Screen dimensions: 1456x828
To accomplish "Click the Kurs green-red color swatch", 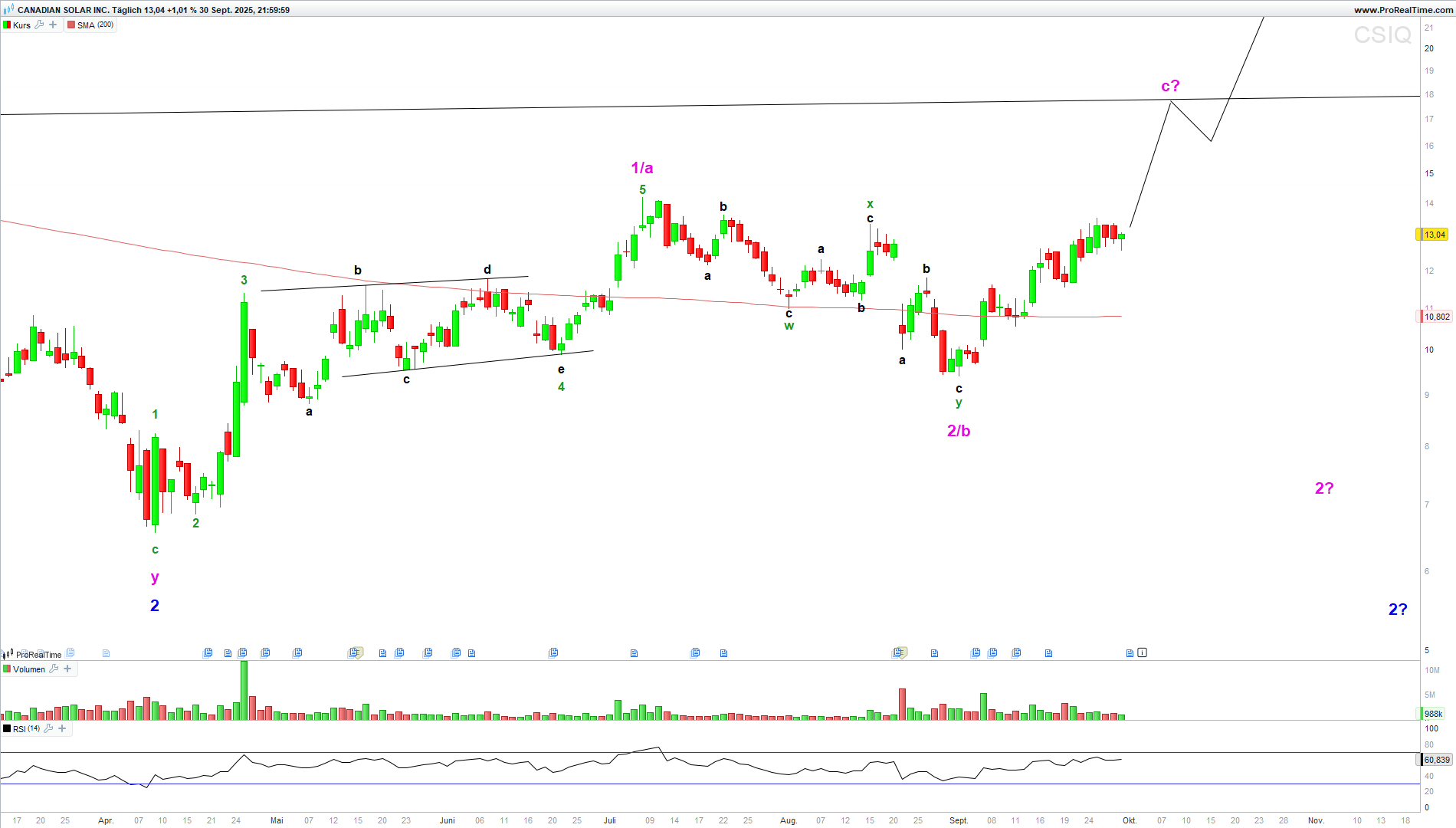I will pos(7,25).
